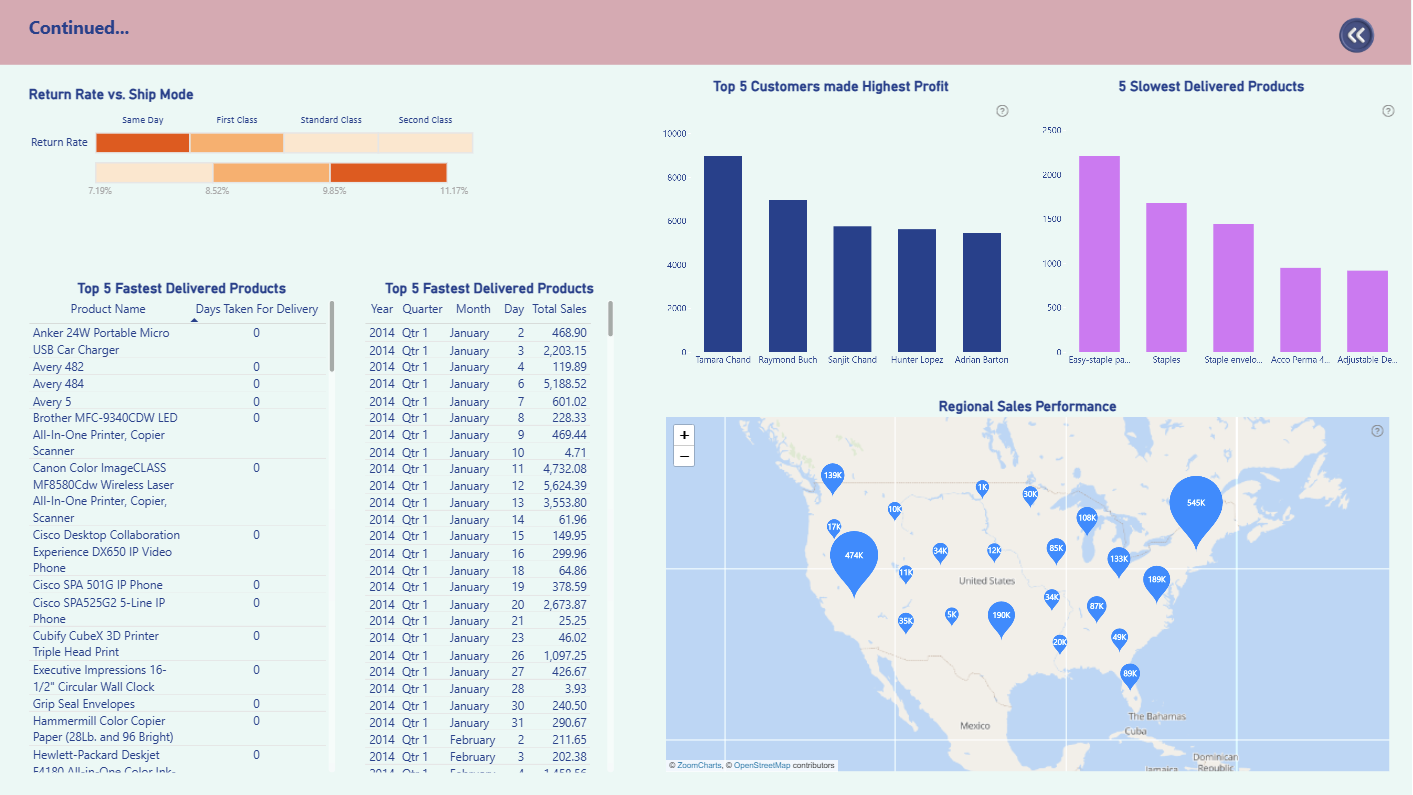Select the Grip Seal Envelopes row
Image resolution: width=1413 pixels, height=795 pixels.
[178, 704]
